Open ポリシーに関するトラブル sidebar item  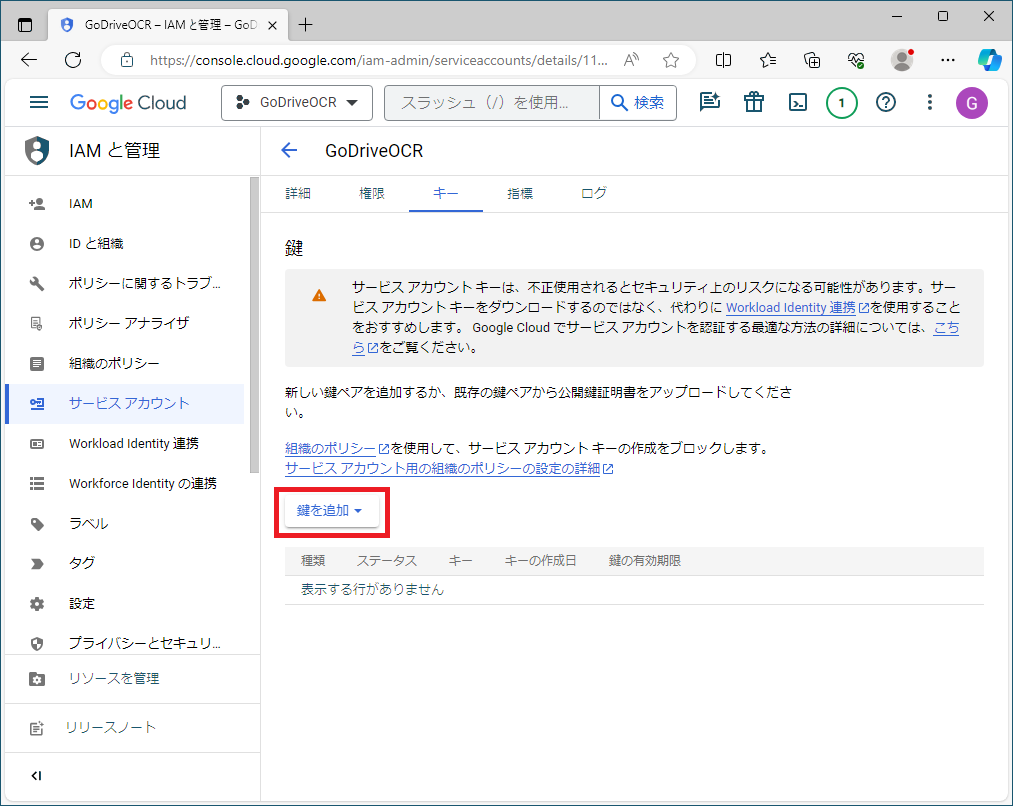click(x=125, y=284)
